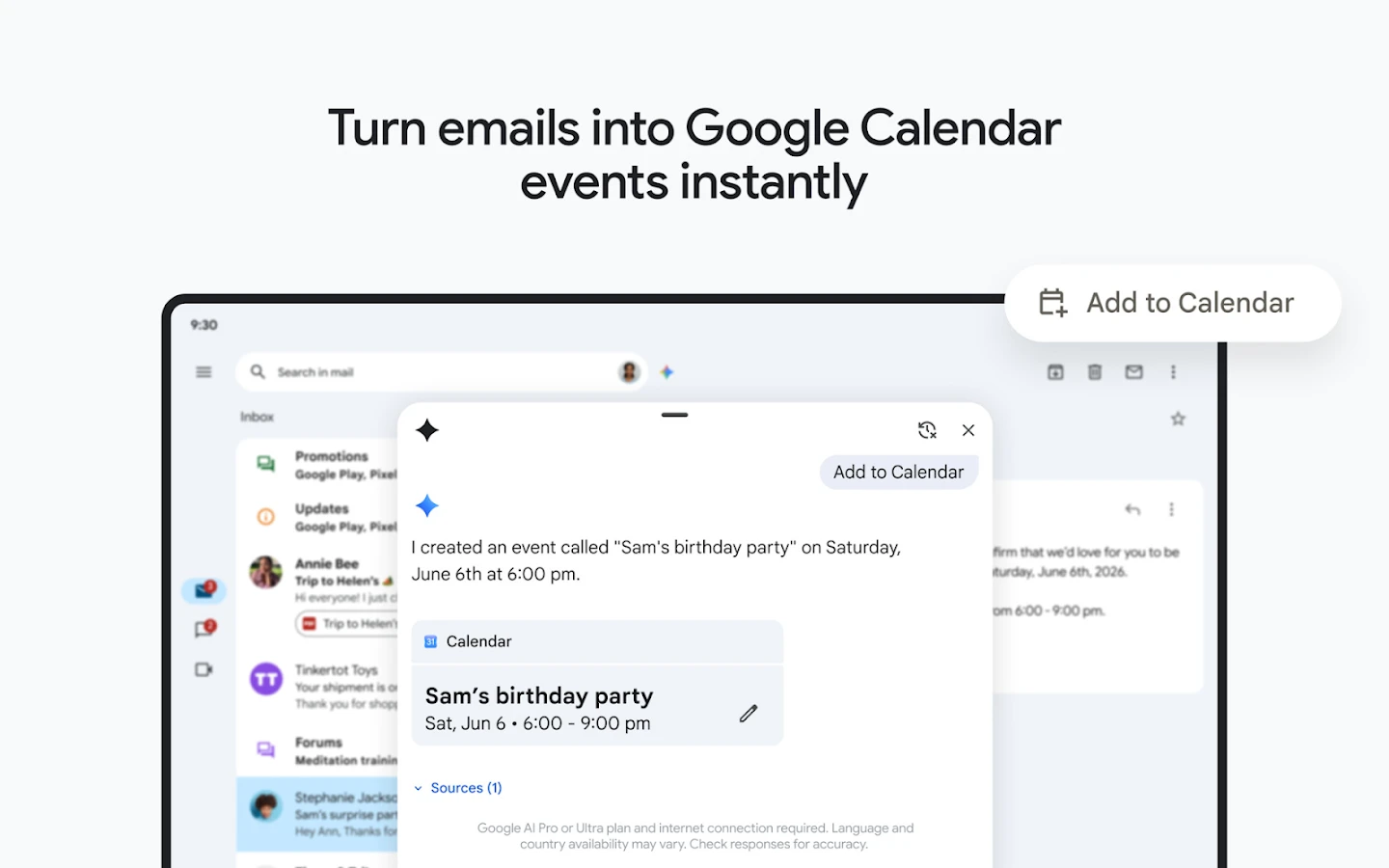The image size is (1389, 868).
Task: Click the Forums chat icon
Action: (265, 749)
